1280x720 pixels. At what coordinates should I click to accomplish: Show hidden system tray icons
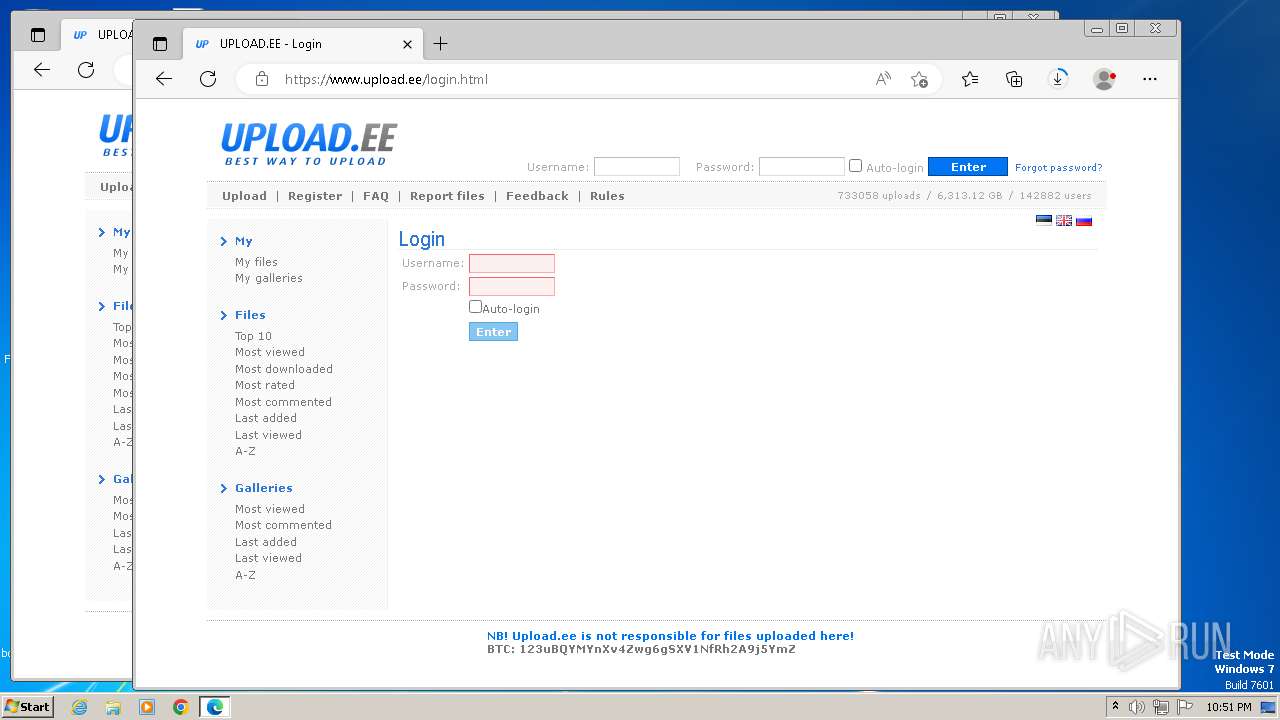click(1115, 706)
